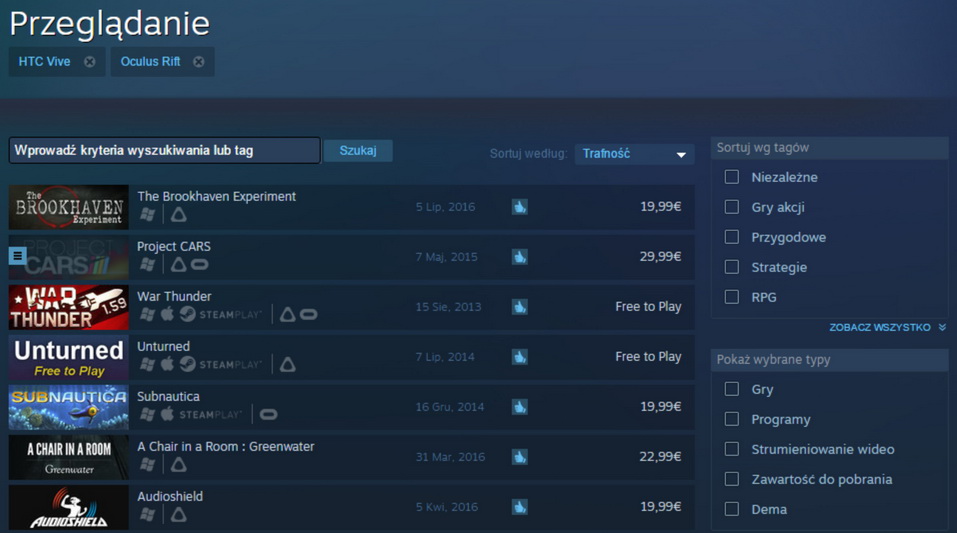Check the Gry akcji tag checkbox

coord(731,207)
